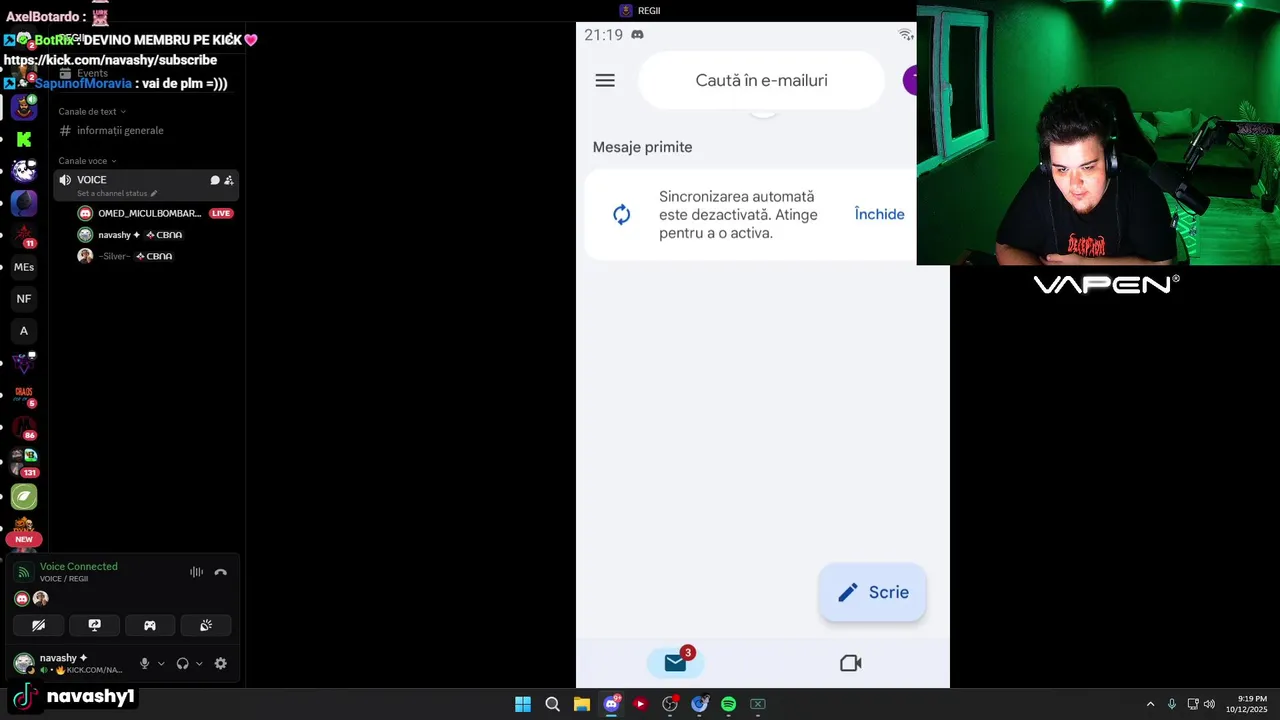
Task: Open the MEs server in Discord
Action: tap(24, 267)
